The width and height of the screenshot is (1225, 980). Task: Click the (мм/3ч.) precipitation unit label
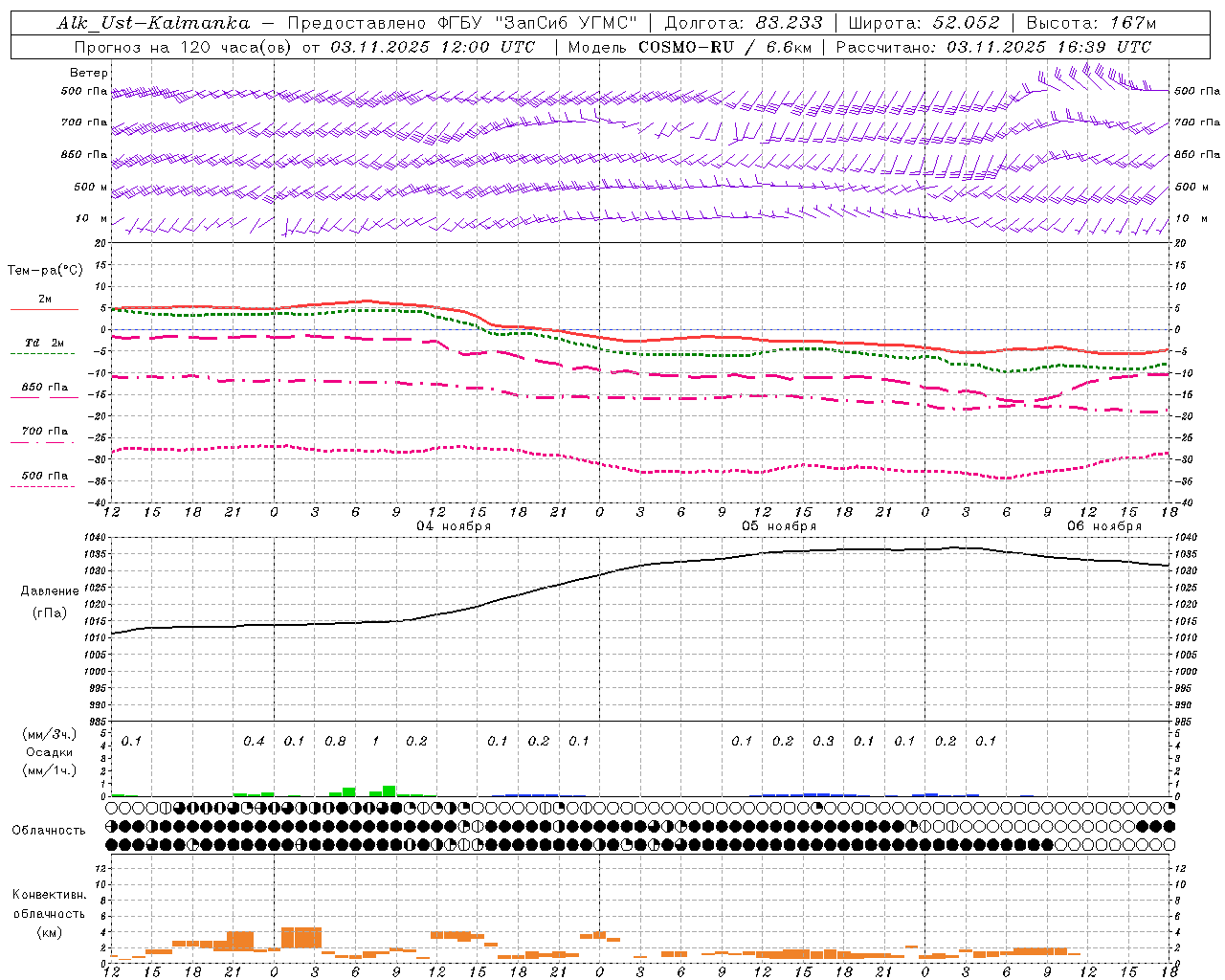(x=50, y=735)
